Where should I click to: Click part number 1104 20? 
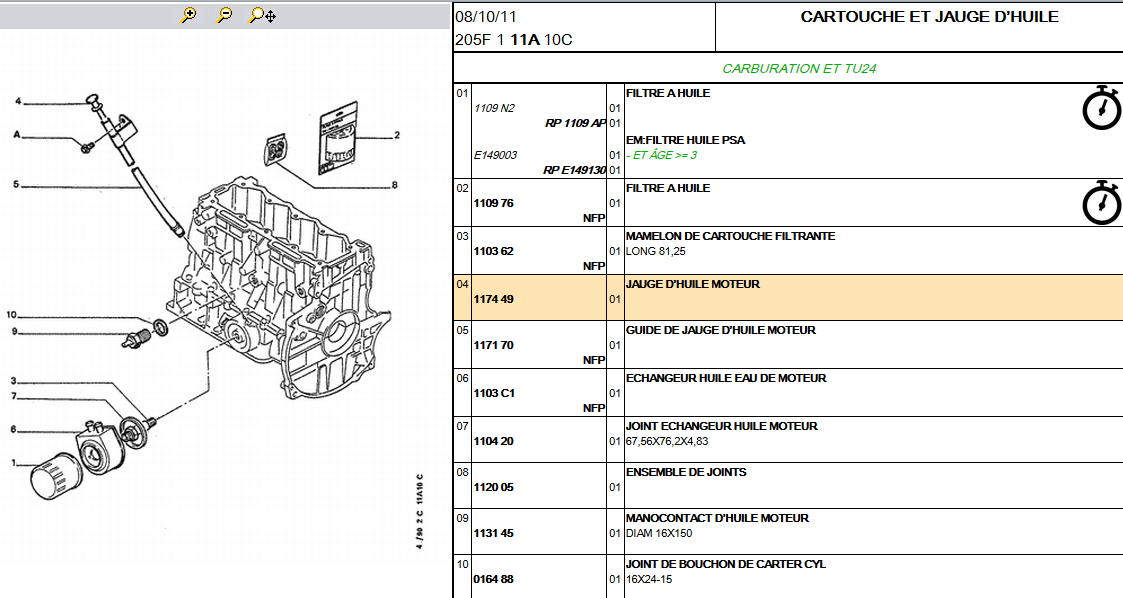click(x=493, y=441)
